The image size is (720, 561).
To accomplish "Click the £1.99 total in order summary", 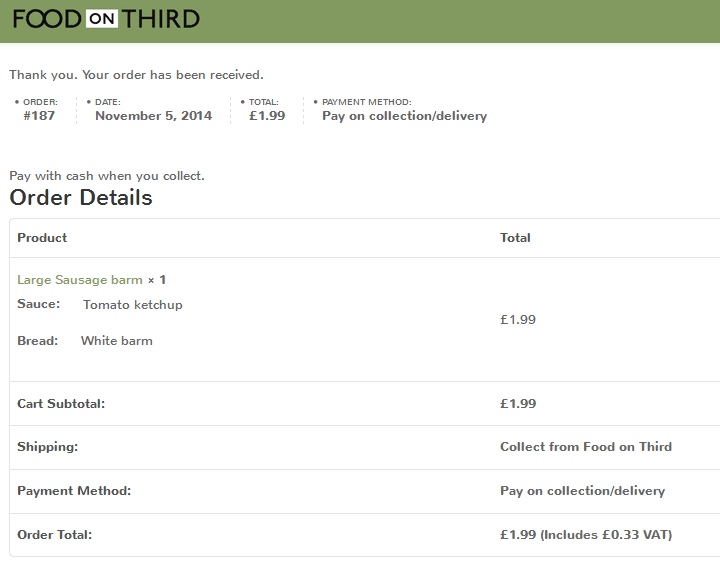I will [267, 116].
